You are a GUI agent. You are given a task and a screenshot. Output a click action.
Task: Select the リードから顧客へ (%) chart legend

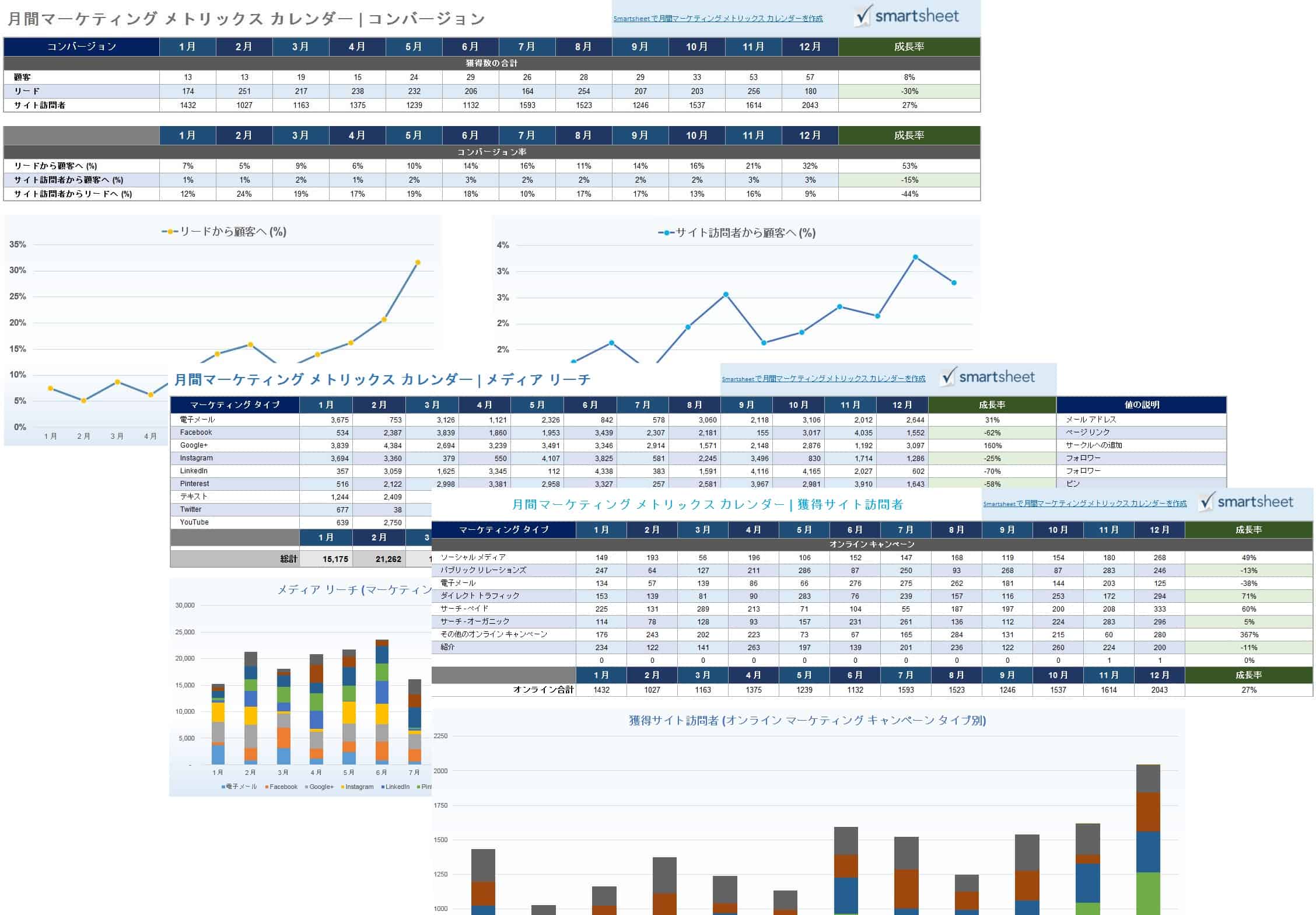[224, 232]
